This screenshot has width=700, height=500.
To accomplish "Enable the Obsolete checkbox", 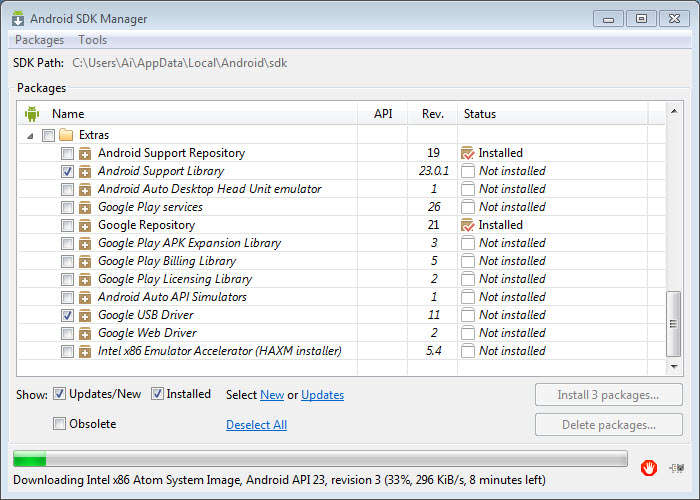I will (60, 424).
